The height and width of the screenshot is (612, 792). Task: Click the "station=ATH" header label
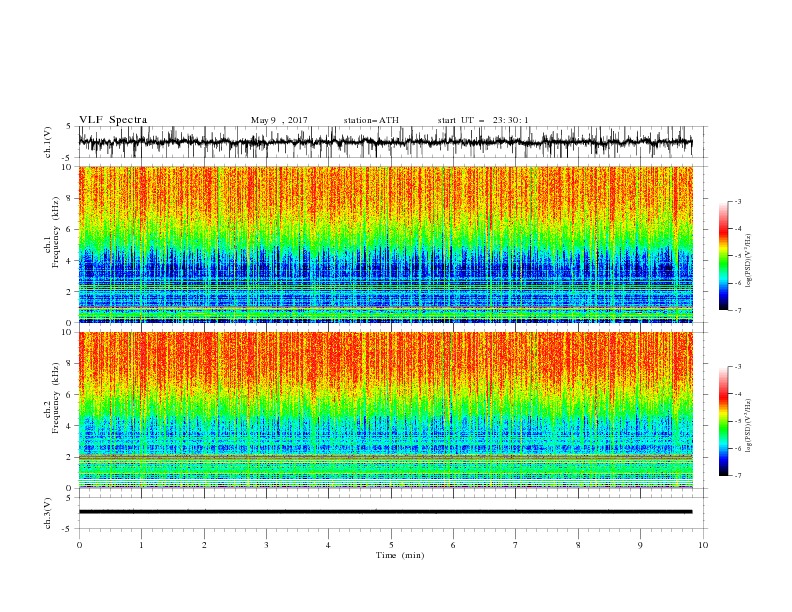click(x=371, y=120)
